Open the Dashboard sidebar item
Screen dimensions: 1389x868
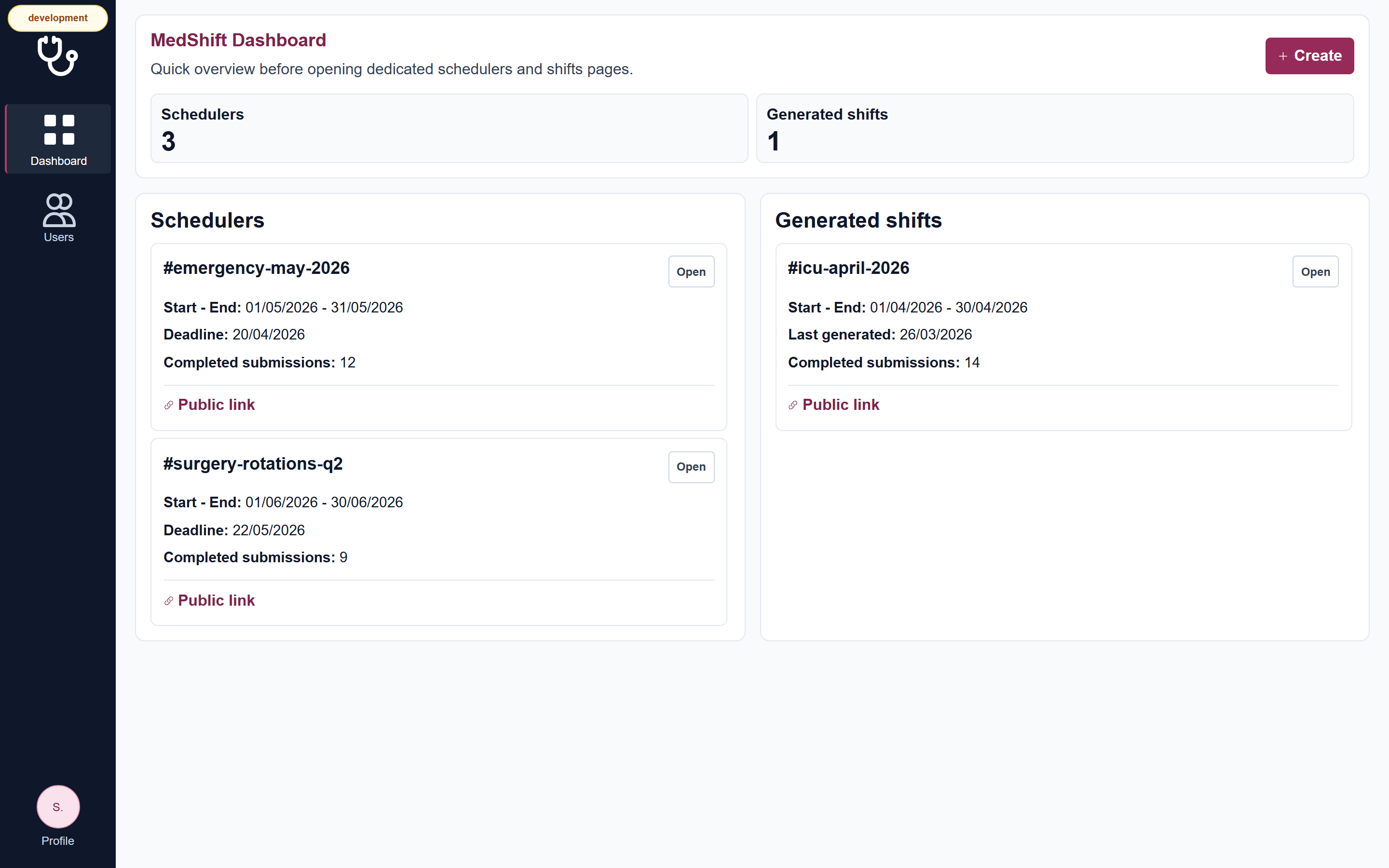coord(58,139)
